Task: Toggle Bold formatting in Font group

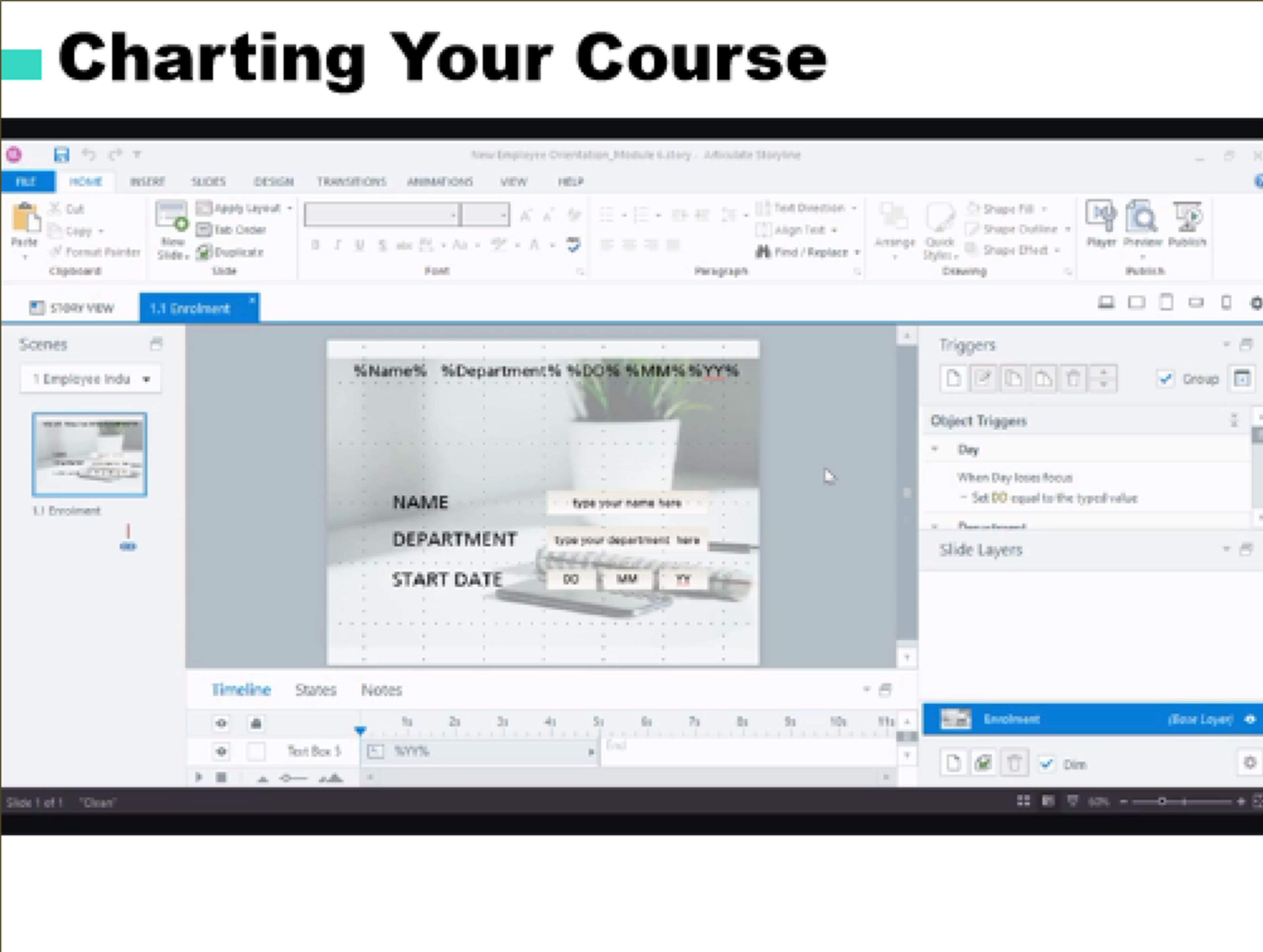Action: [x=315, y=245]
